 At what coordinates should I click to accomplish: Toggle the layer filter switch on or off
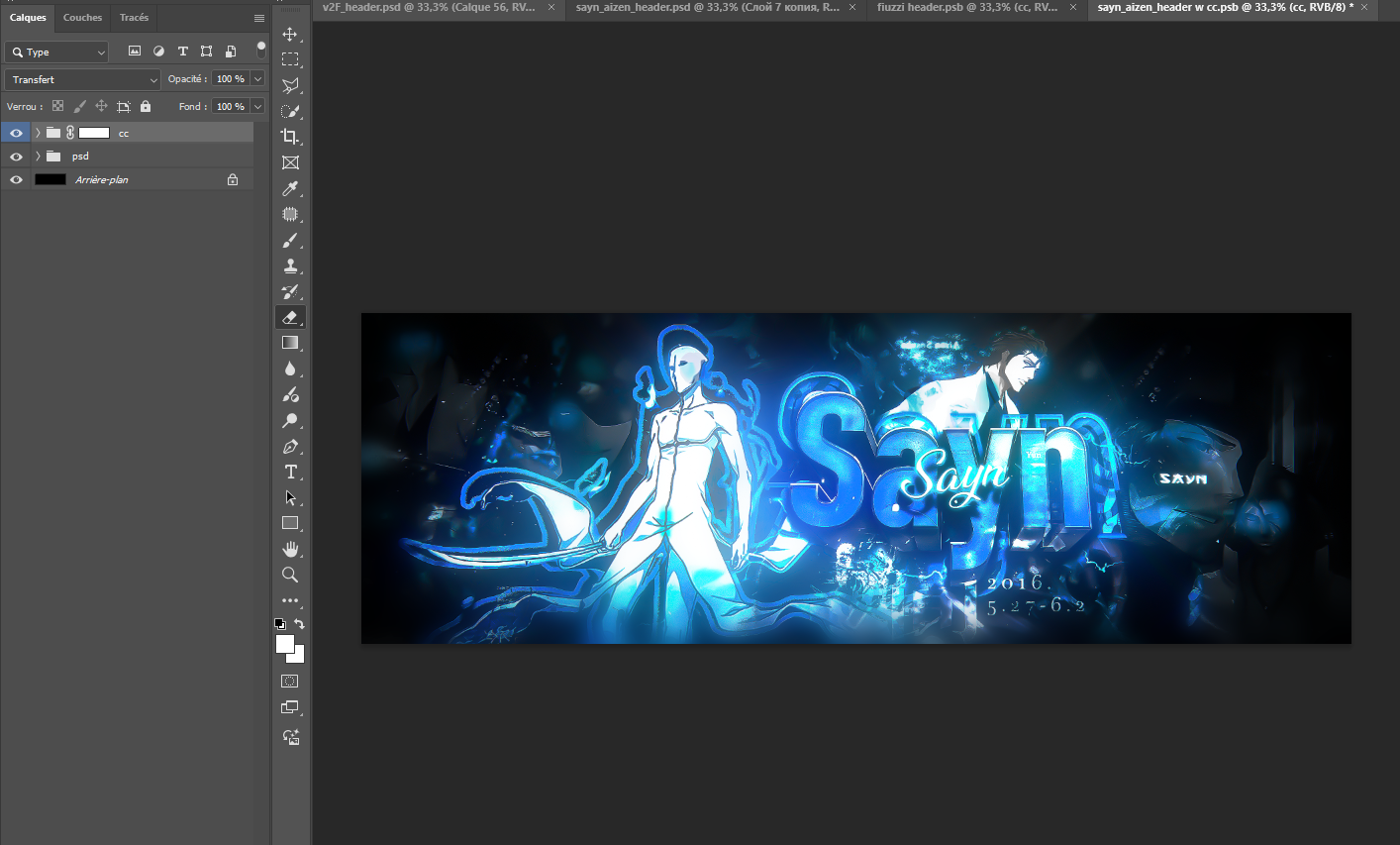pyautogui.click(x=261, y=49)
